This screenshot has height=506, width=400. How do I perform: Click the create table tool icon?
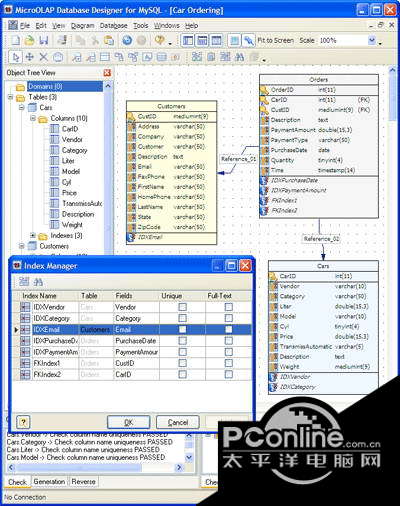105,57
